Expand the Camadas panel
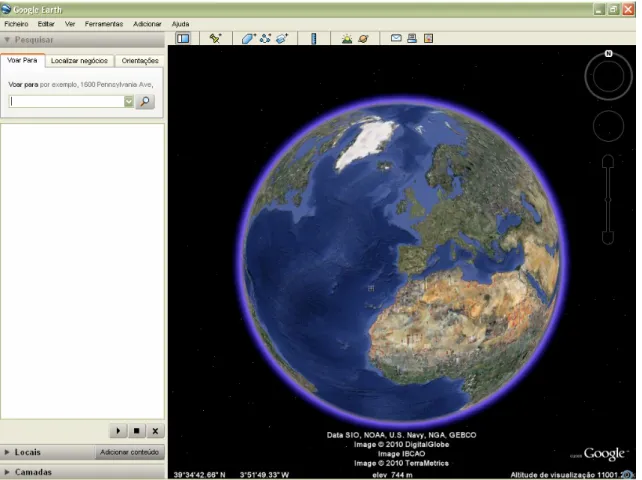The height and width of the screenshot is (480, 642). 7,472
